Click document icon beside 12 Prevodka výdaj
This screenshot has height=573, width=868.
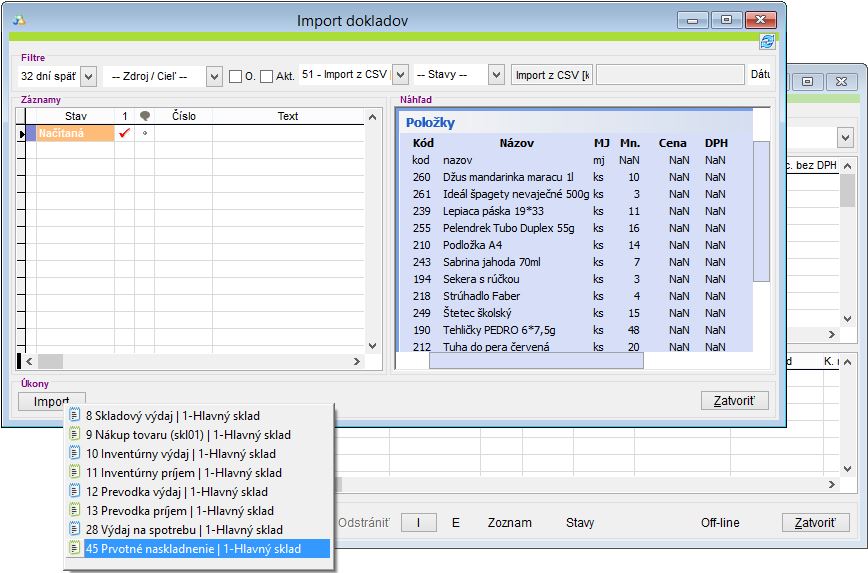pyautogui.click(x=74, y=492)
